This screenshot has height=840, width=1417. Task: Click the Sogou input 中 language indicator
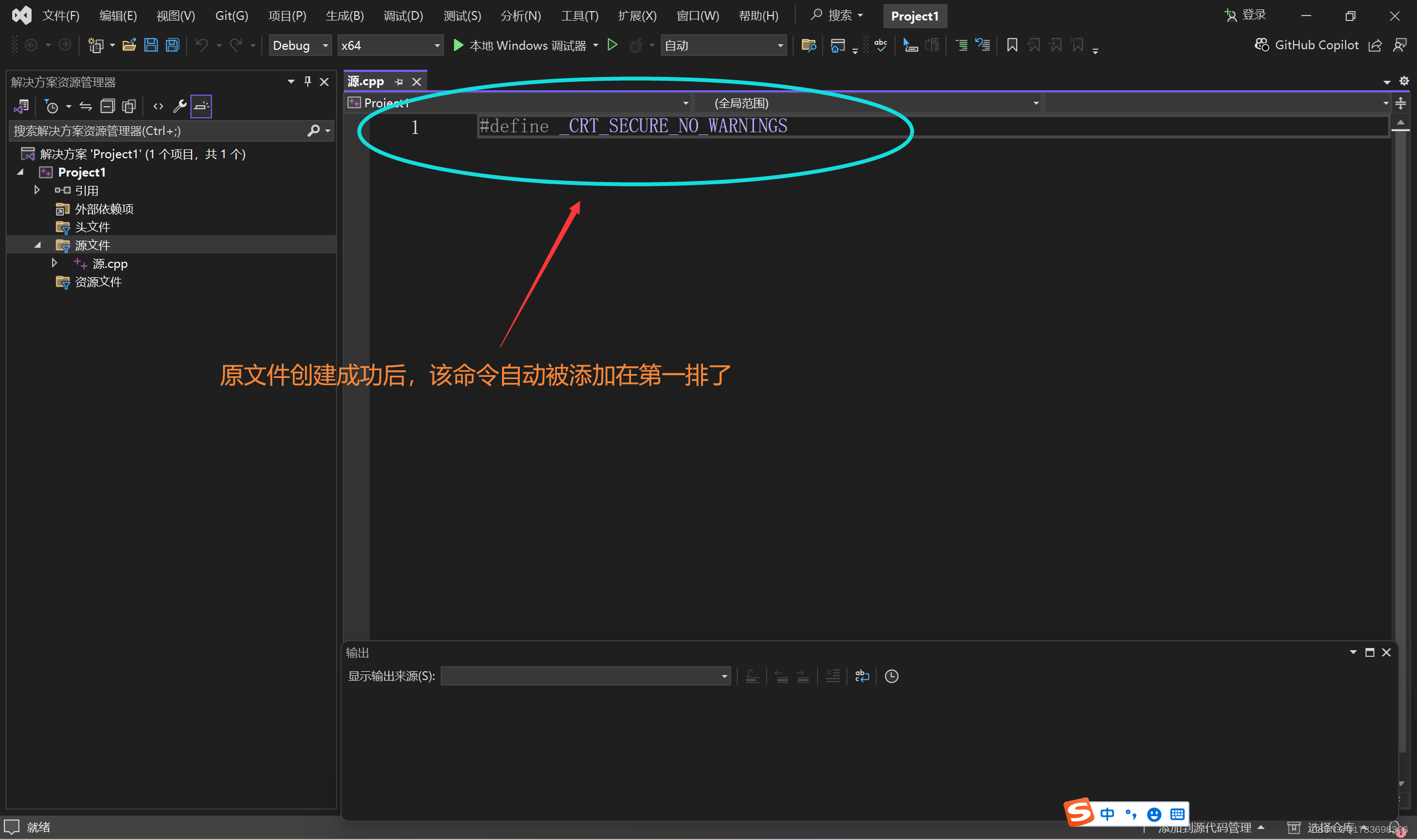1107,814
